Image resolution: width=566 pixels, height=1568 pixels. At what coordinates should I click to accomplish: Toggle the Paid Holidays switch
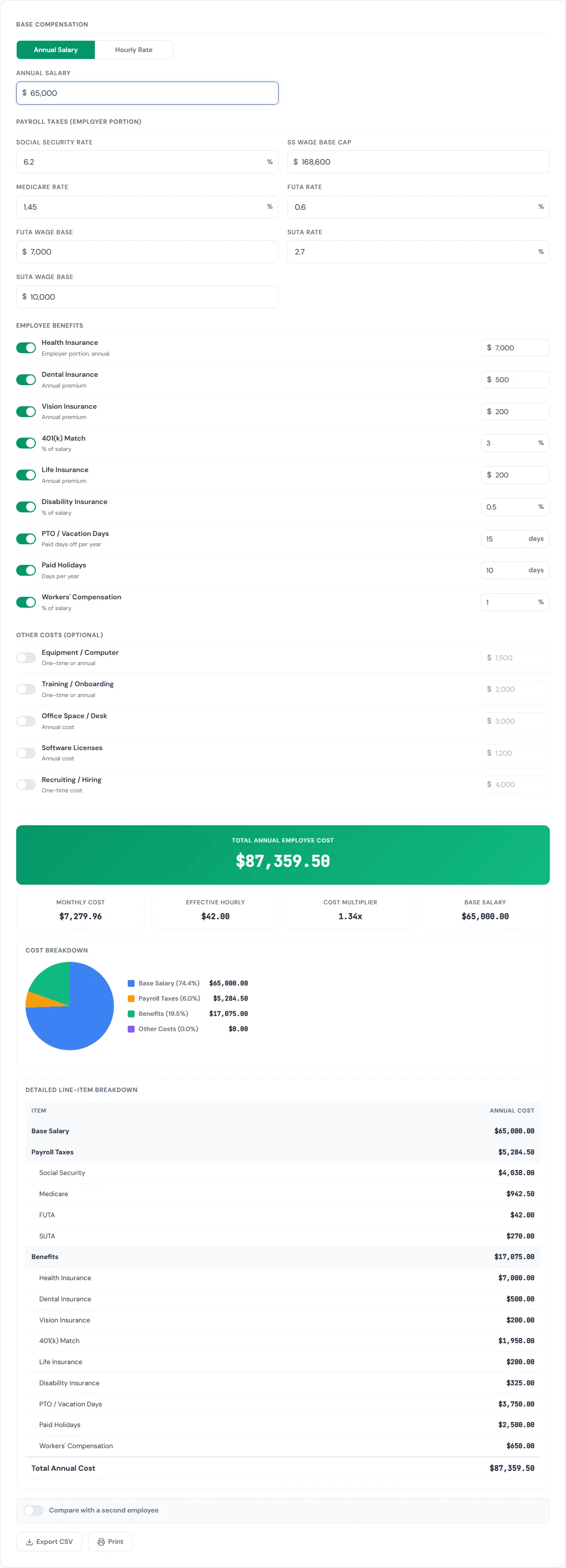26,570
